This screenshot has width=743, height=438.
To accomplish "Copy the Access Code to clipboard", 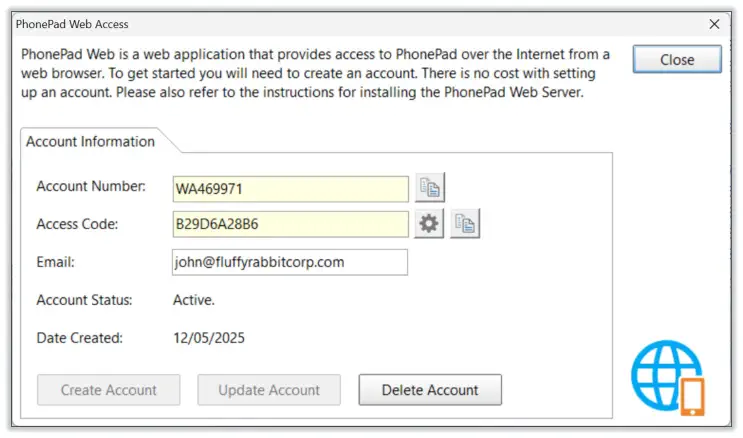I will coord(465,223).
